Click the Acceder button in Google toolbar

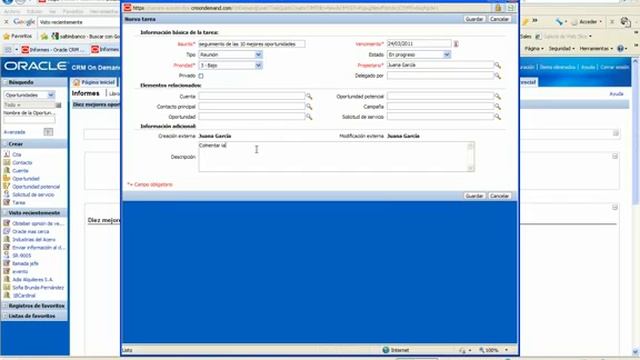click(587, 22)
